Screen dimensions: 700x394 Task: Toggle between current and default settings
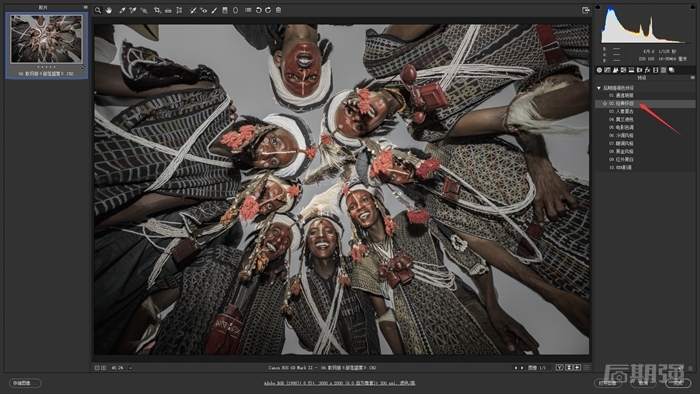(x=586, y=368)
